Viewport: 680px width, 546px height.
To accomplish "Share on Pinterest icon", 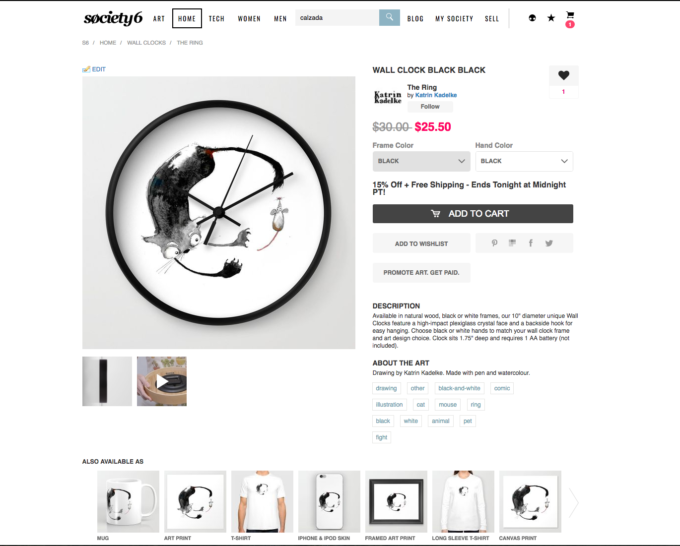I will pyautogui.click(x=494, y=243).
